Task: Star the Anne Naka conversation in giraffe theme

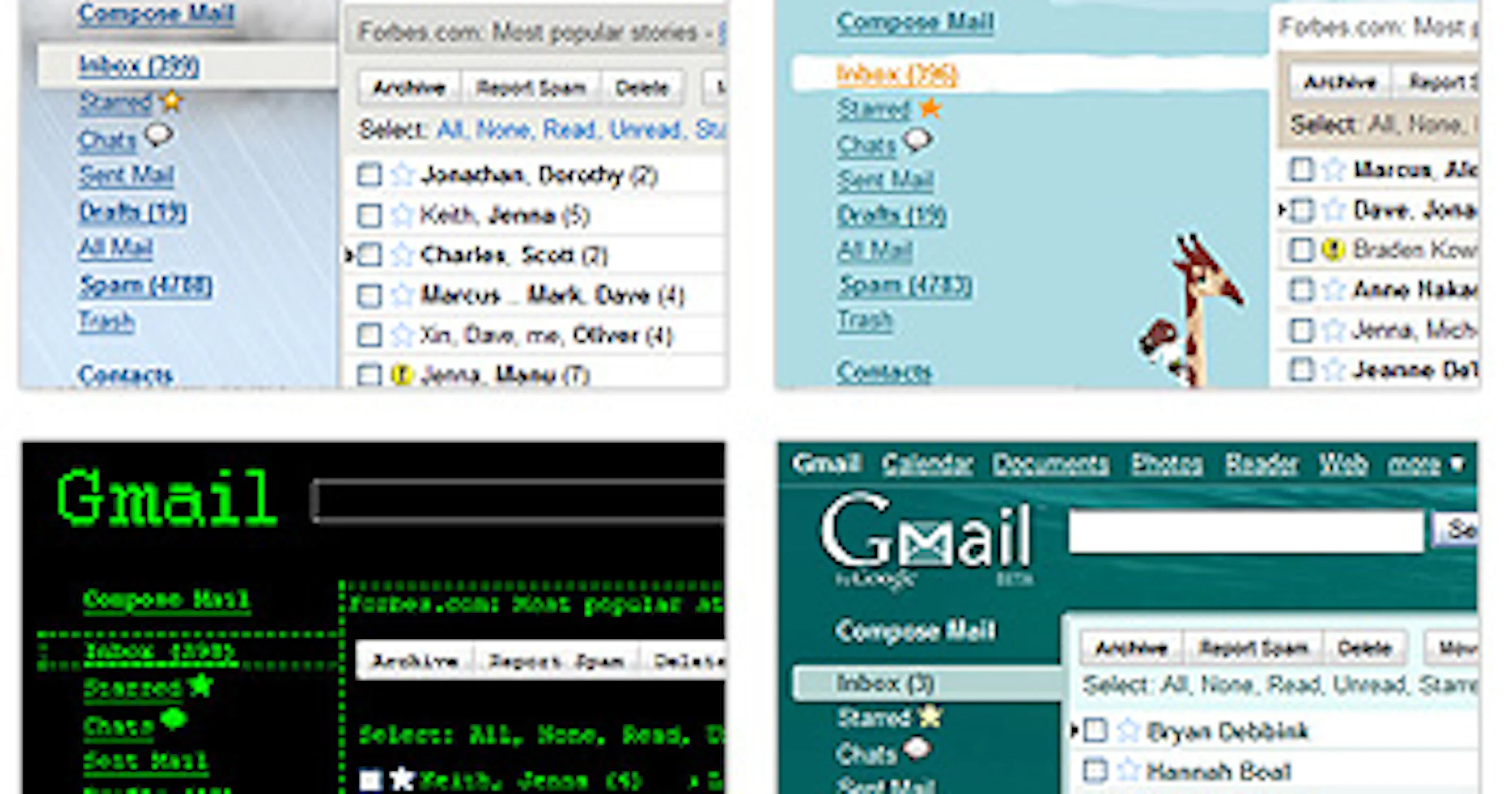Action: pyautogui.click(x=1333, y=290)
